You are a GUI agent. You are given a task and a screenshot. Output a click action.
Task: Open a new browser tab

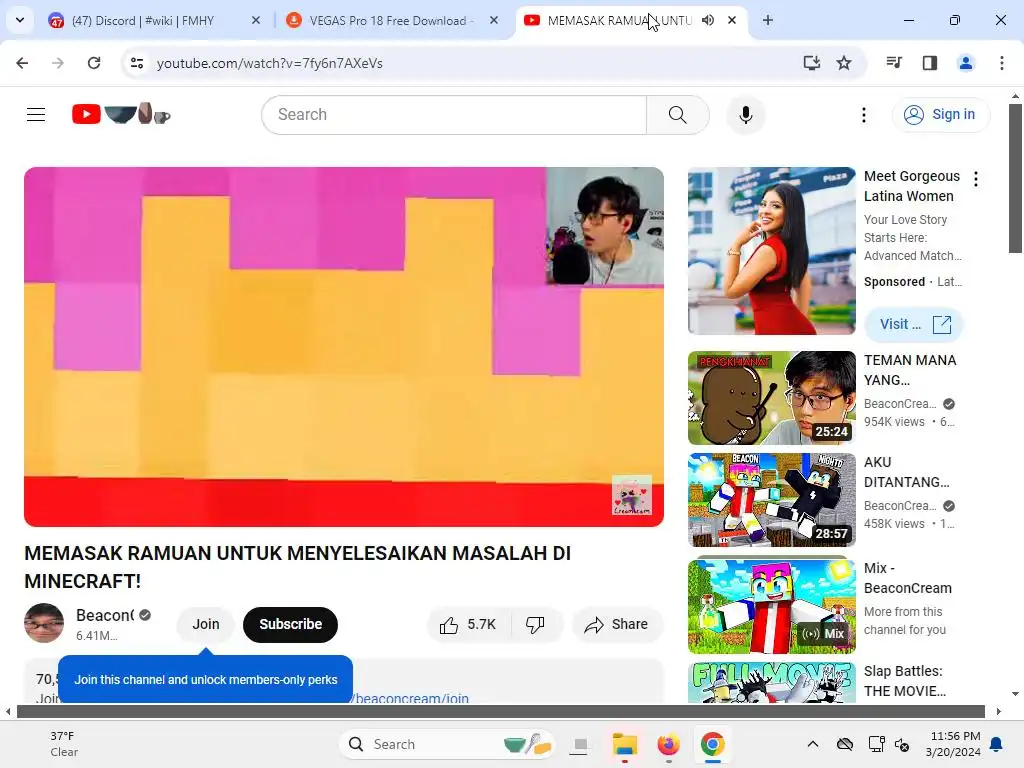click(x=768, y=20)
